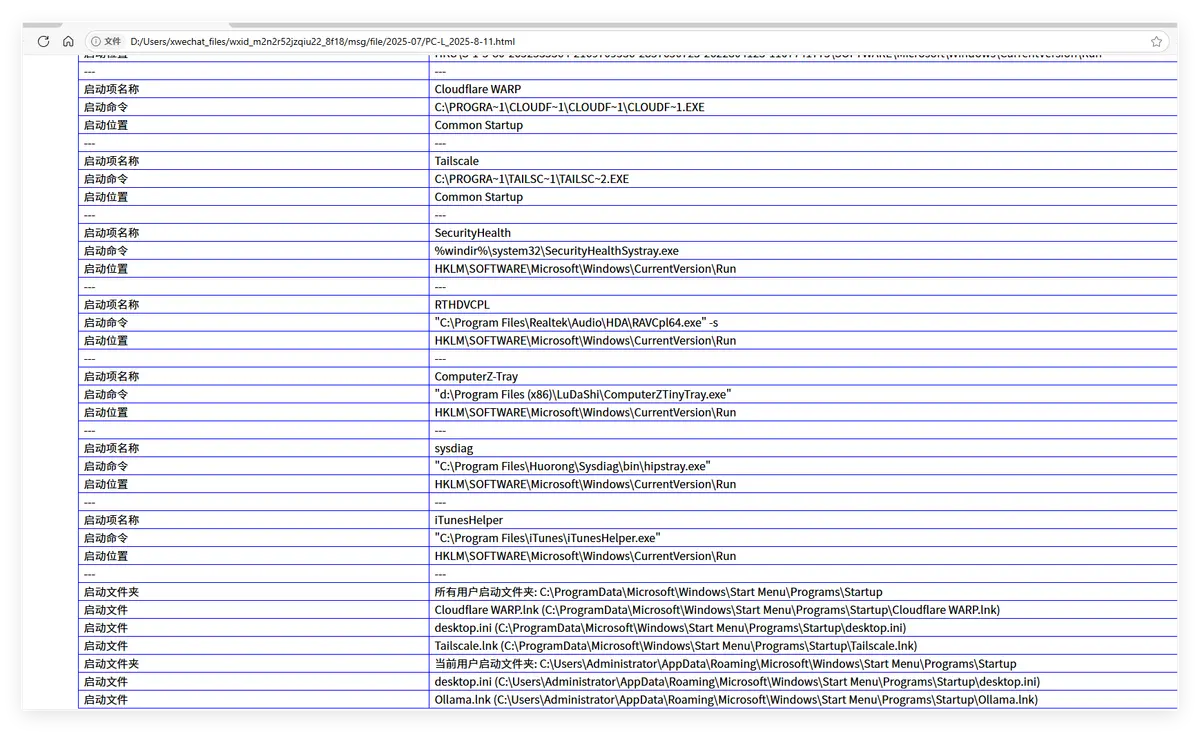
Task: Click the 启动文件夹 label in the 所有用户 row
Action: click(x=111, y=593)
